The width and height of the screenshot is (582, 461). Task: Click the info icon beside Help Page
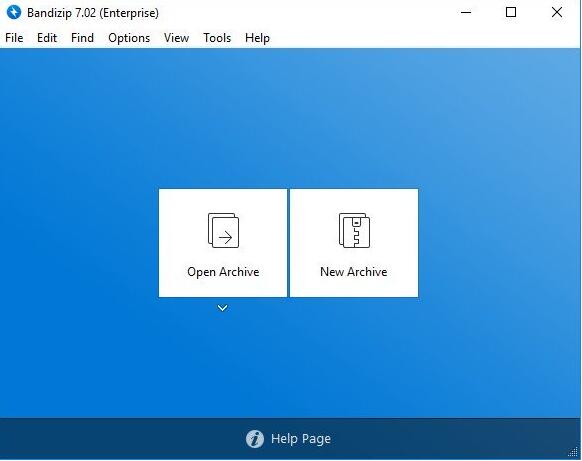tap(255, 439)
